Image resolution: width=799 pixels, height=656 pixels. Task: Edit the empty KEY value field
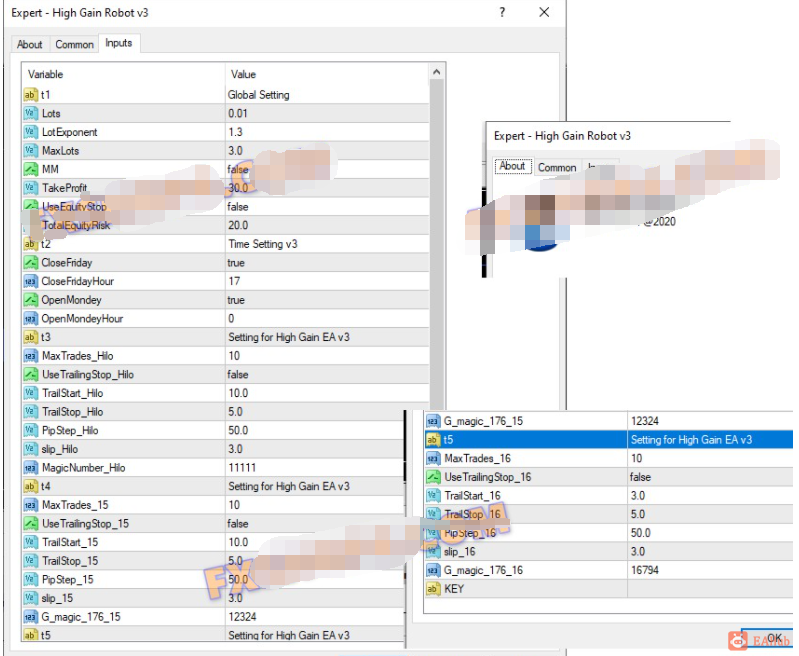coord(710,589)
